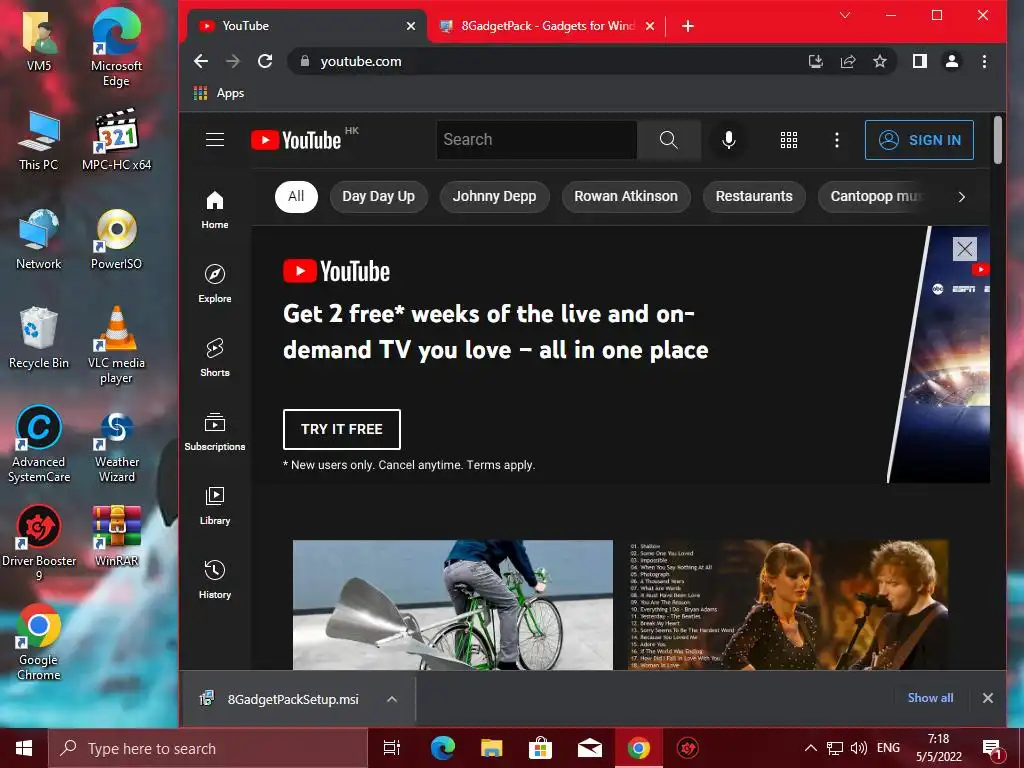Open the Apps bookmarks shortcut

[219, 93]
